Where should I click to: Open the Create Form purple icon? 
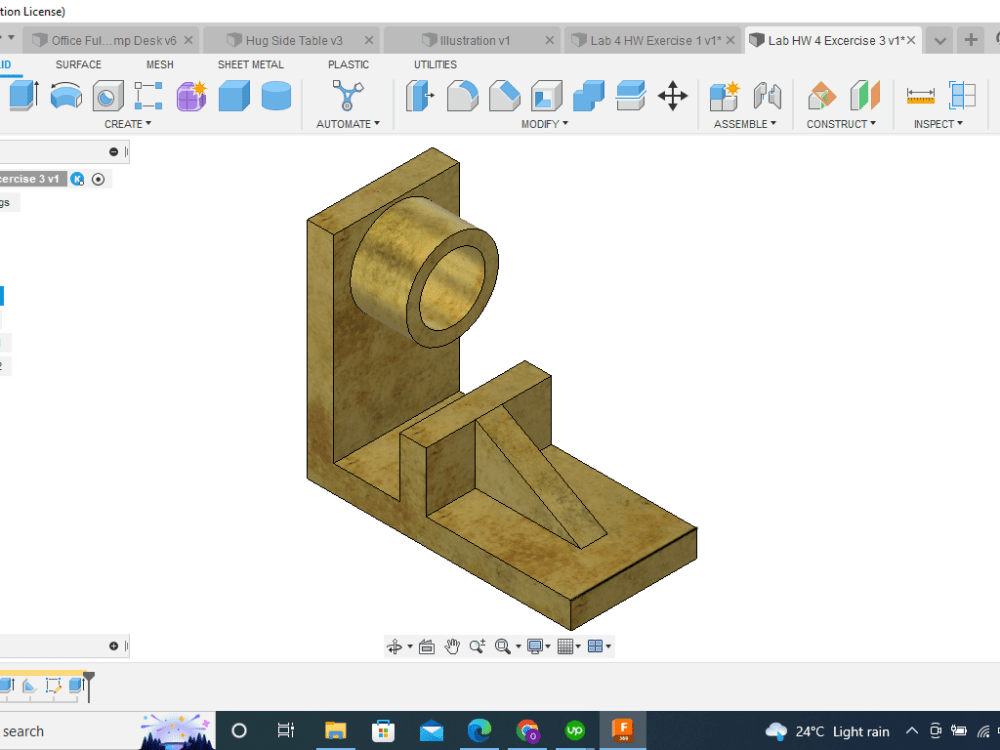click(191, 96)
